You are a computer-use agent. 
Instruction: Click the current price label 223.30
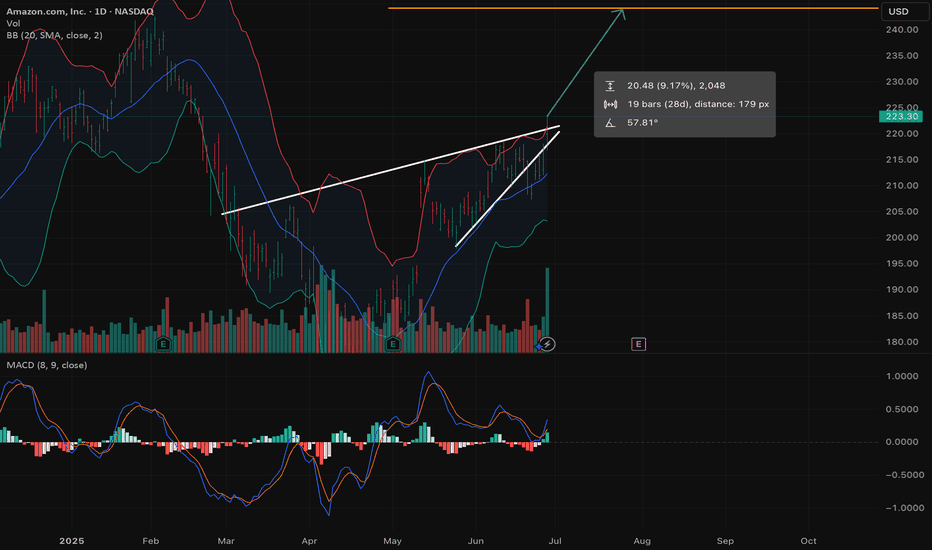pyautogui.click(x=902, y=116)
